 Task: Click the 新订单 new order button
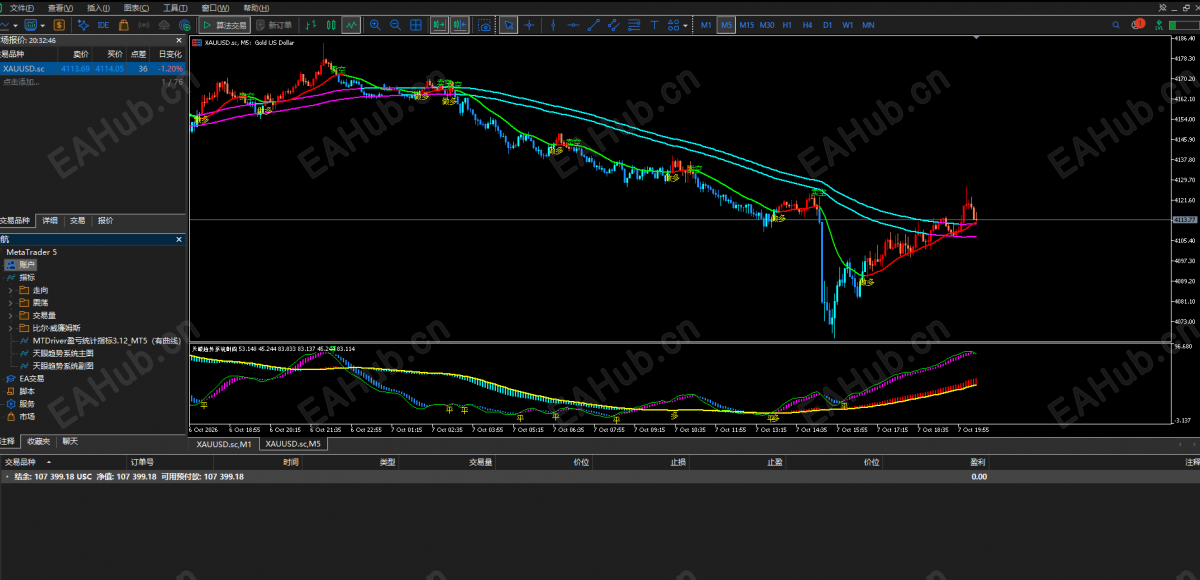coord(274,24)
